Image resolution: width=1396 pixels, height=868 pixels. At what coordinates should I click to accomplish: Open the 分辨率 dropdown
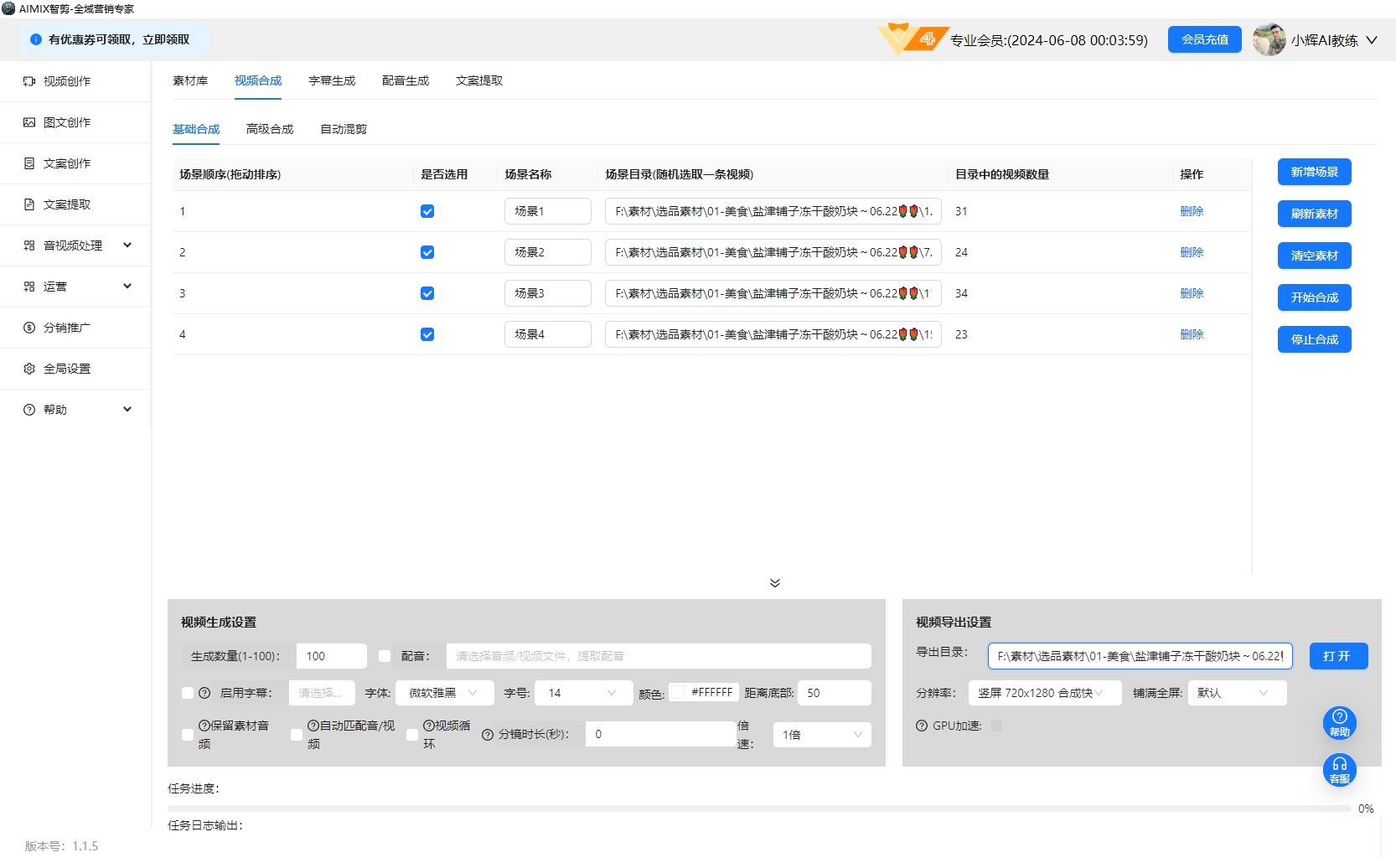1044,693
